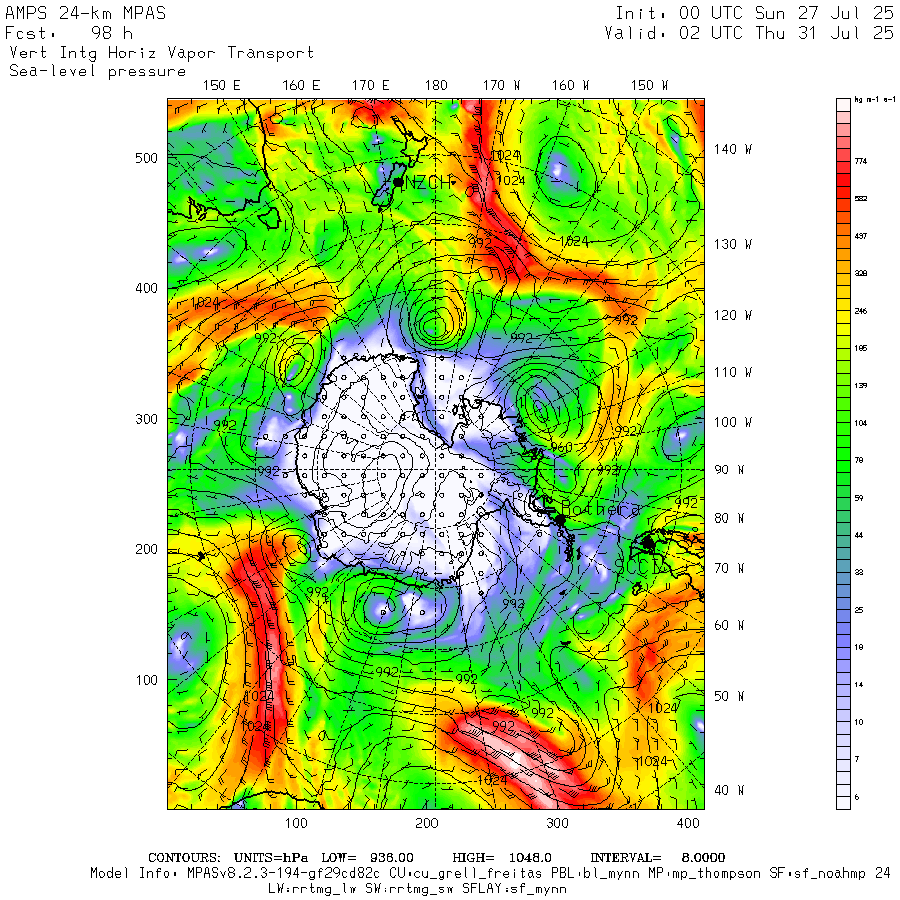Click the 'CU:cu_grell_freitas' model option text
Screen dimensions: 900x900
[465, 874]
